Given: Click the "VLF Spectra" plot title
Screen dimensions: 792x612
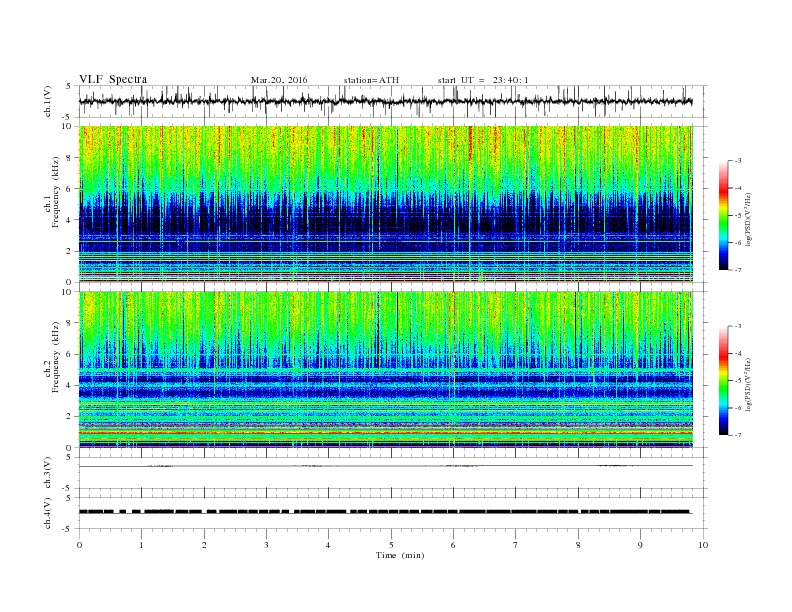Looking at the screenshot, I should [113, 79].
